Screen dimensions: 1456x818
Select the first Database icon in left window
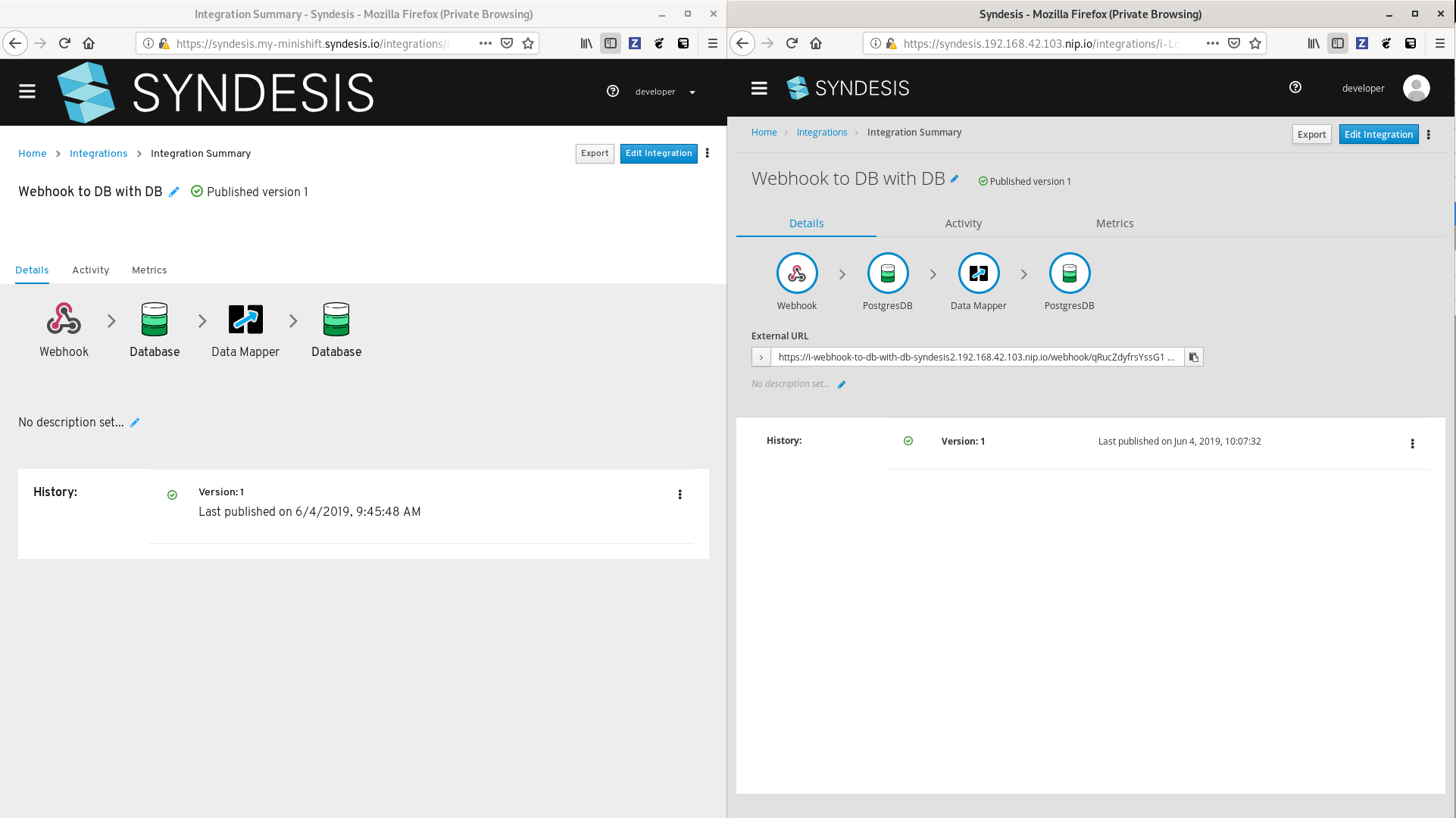click(155, 320)
